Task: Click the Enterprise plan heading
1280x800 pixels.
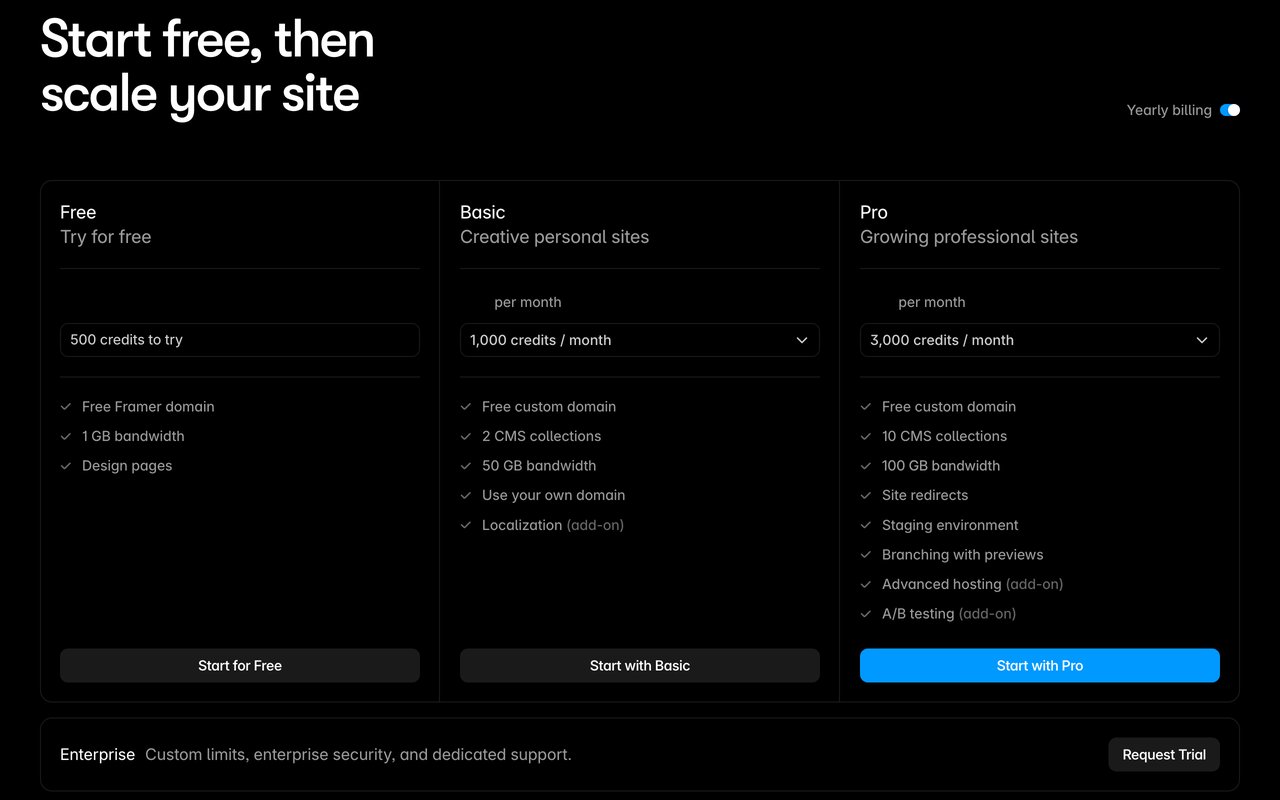Action: [97, 755]
